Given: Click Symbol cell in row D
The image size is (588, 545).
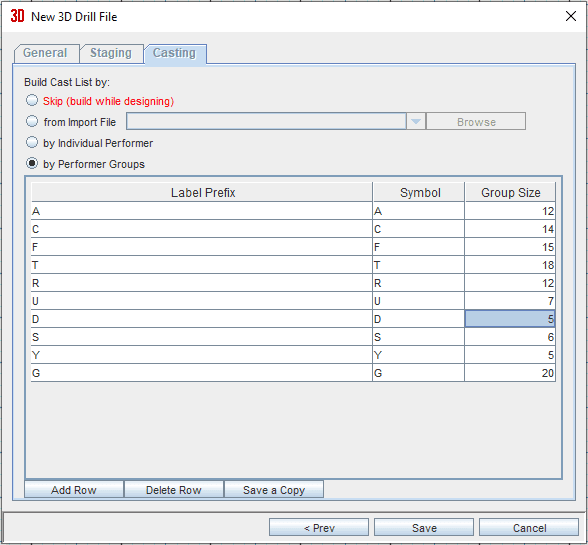Looking at the screenshot, I should (419, 319).
